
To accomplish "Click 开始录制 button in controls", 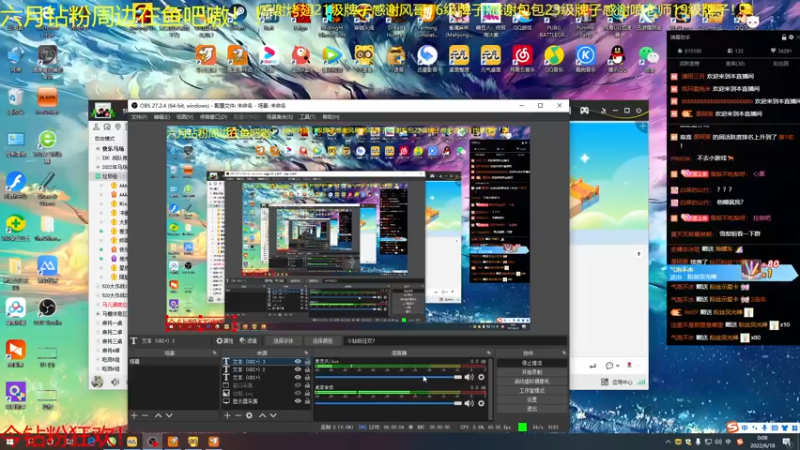I will 532,372.
